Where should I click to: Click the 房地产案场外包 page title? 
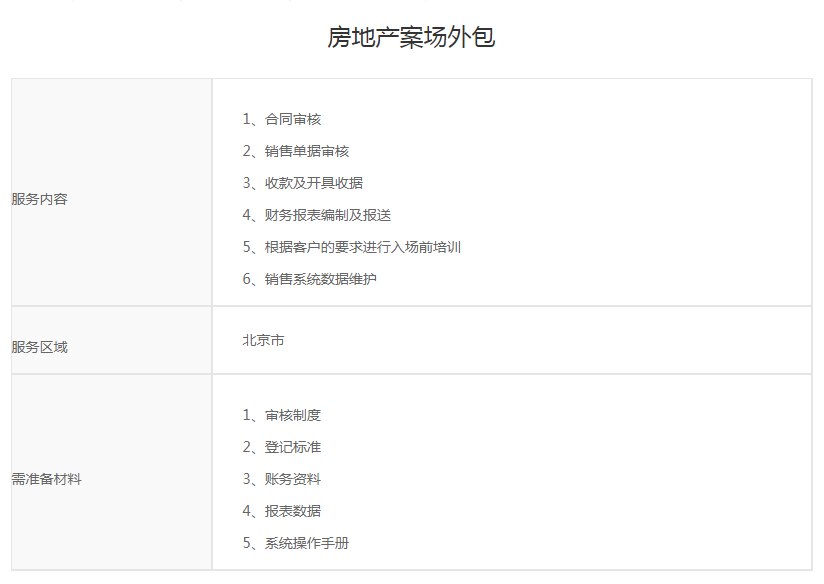pos(411,38)
